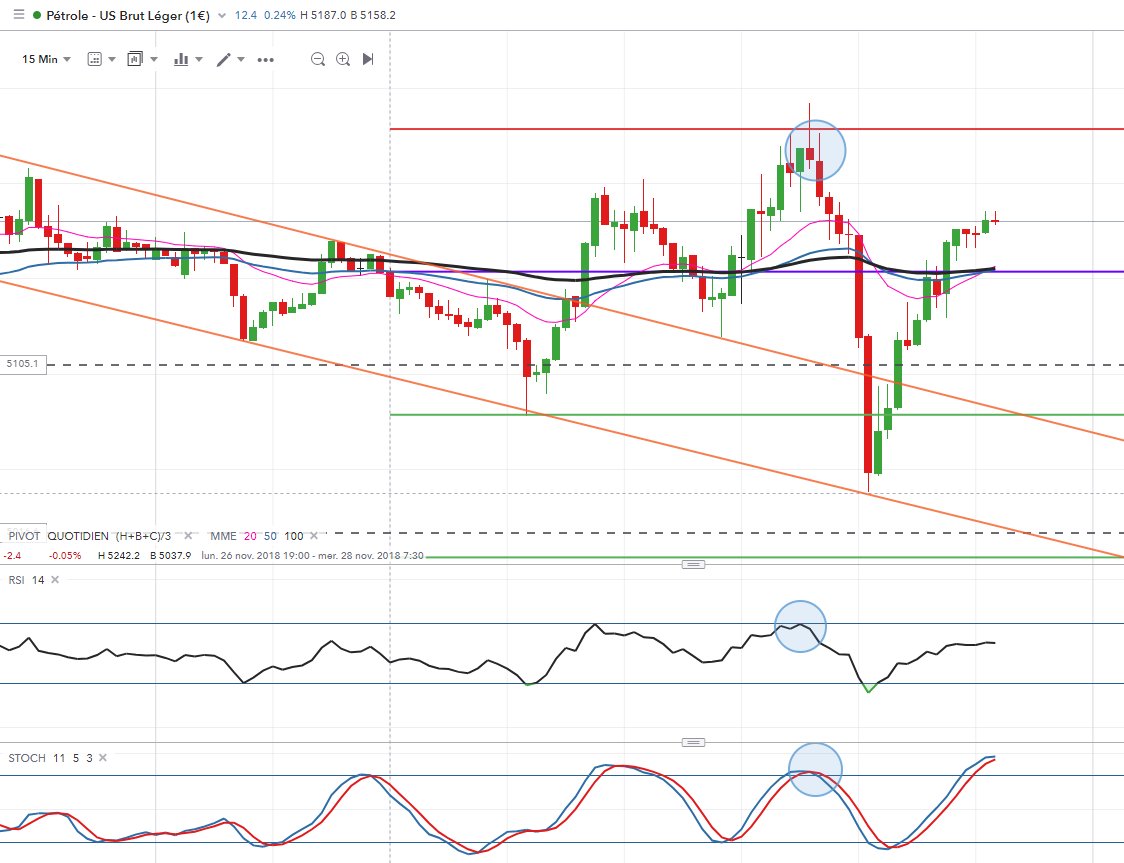Click the green market status dot
The image size is (1124, 863).
click(x=37, y=14)
